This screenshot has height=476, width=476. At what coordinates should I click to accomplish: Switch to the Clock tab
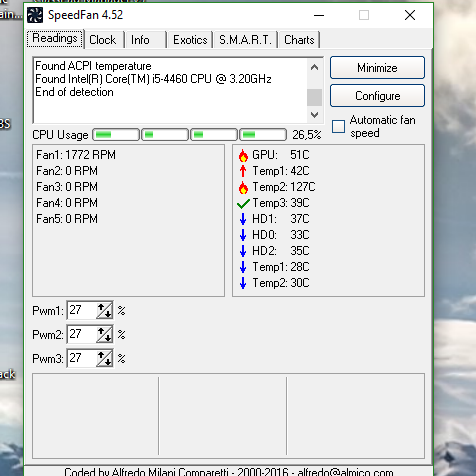tap(103, 40)
